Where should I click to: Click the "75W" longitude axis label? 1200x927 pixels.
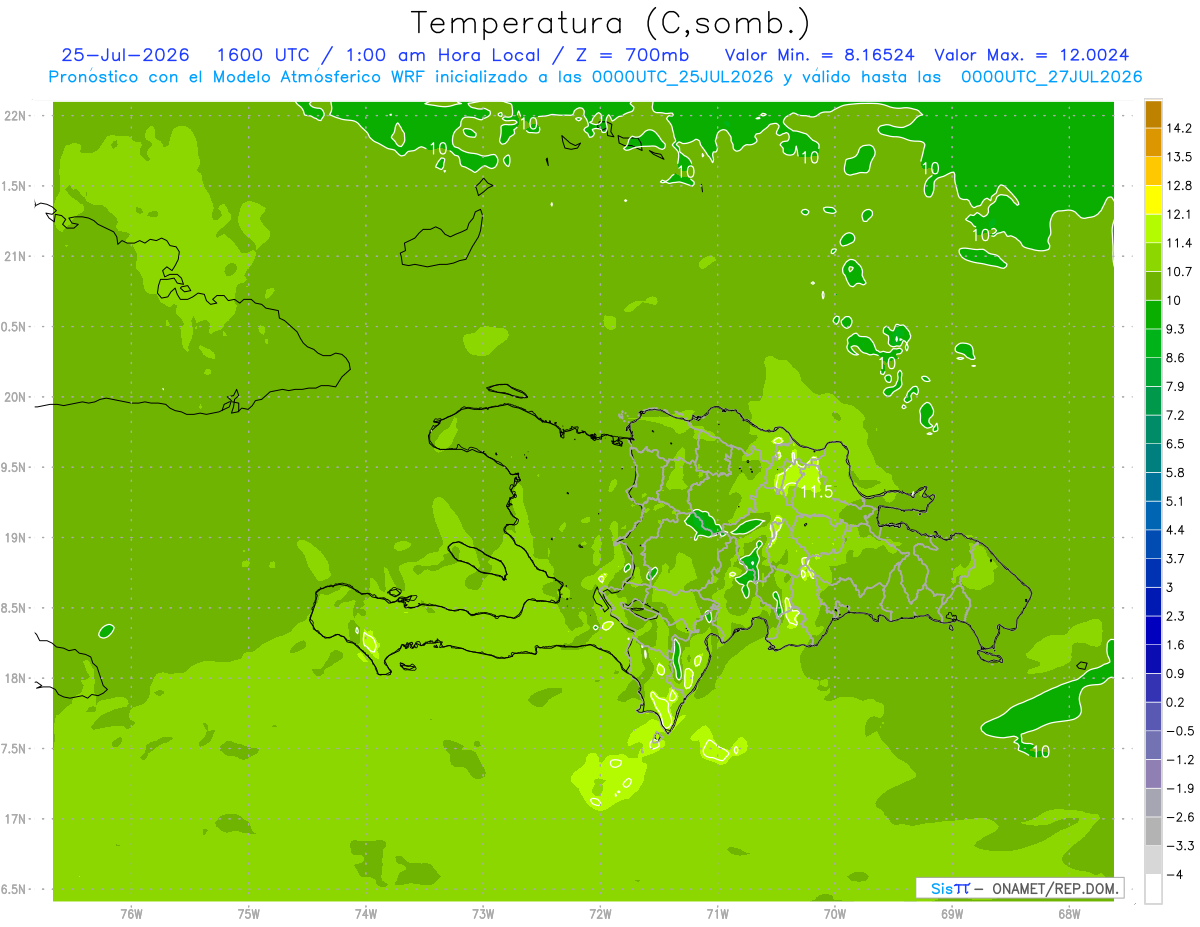249,914
